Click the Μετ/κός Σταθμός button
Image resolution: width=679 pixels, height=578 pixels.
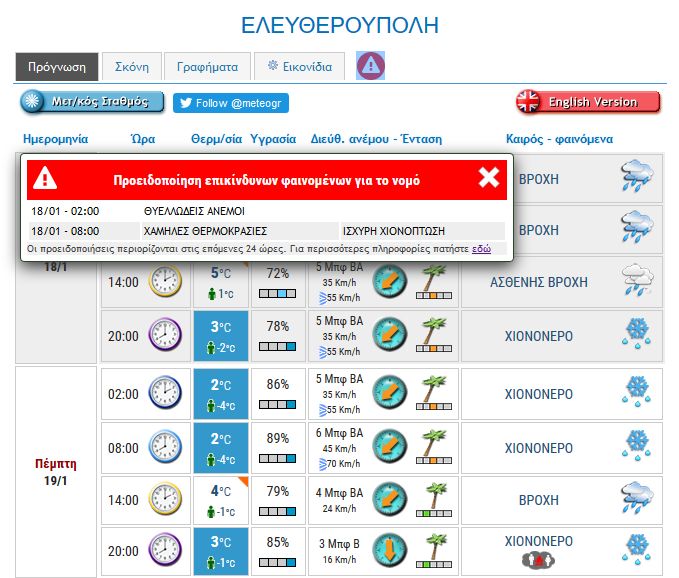[x=92, y=102]
